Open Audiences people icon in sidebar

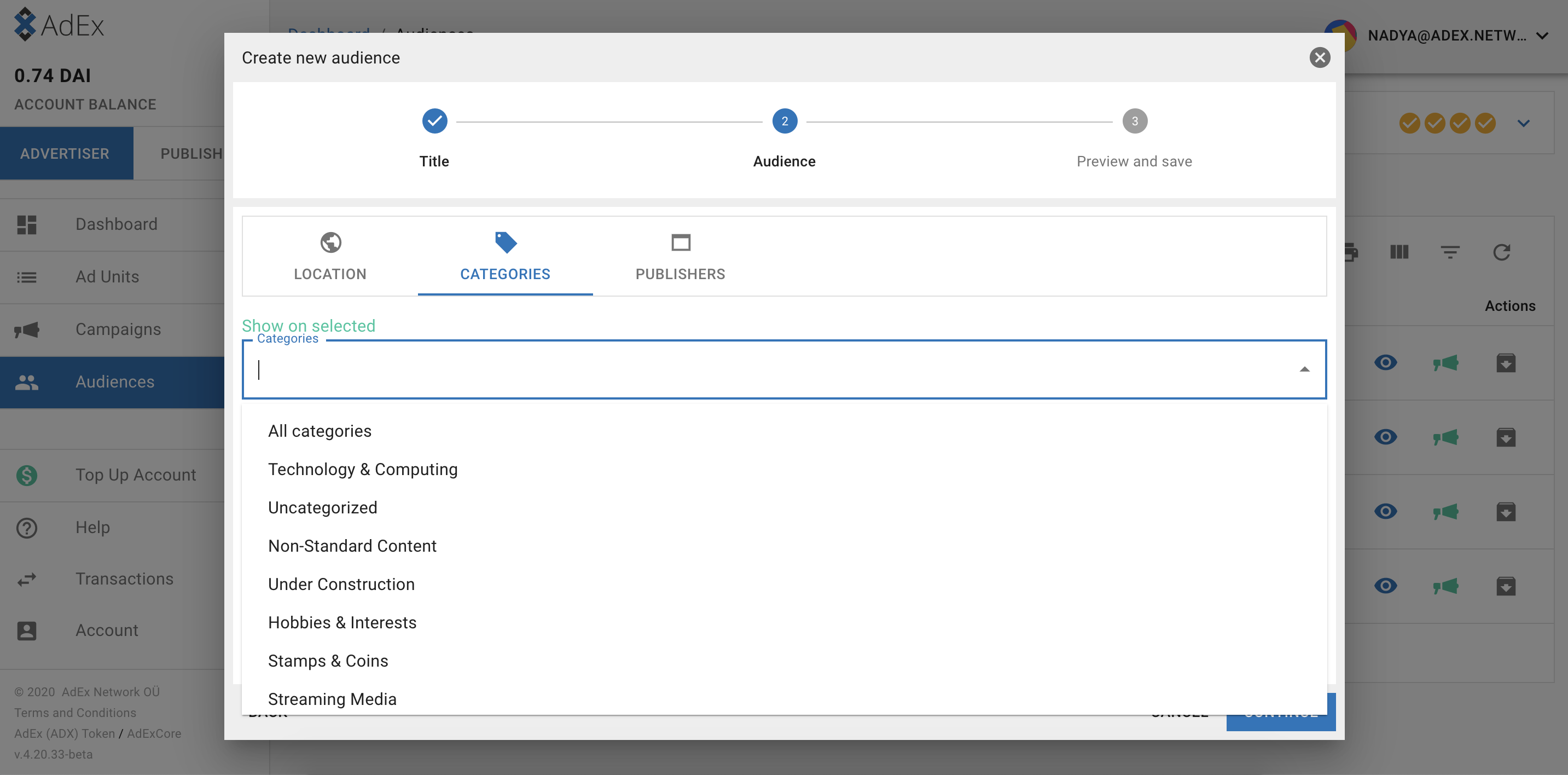click(27, 381)
